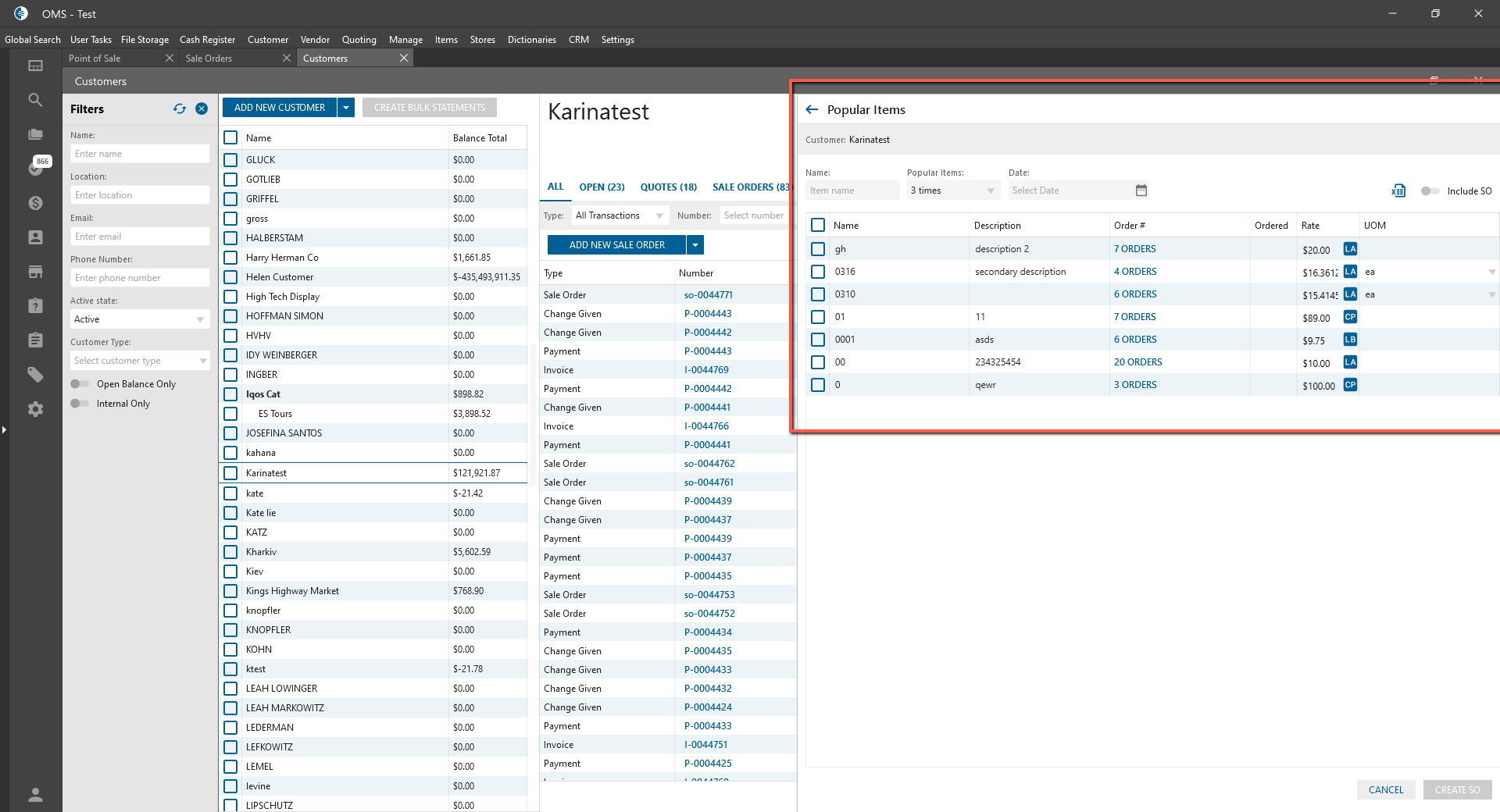Open the settings gear in sidebar
This screenshot has height=812, width=1500.
pyautogui.click(x=35, y=409)
